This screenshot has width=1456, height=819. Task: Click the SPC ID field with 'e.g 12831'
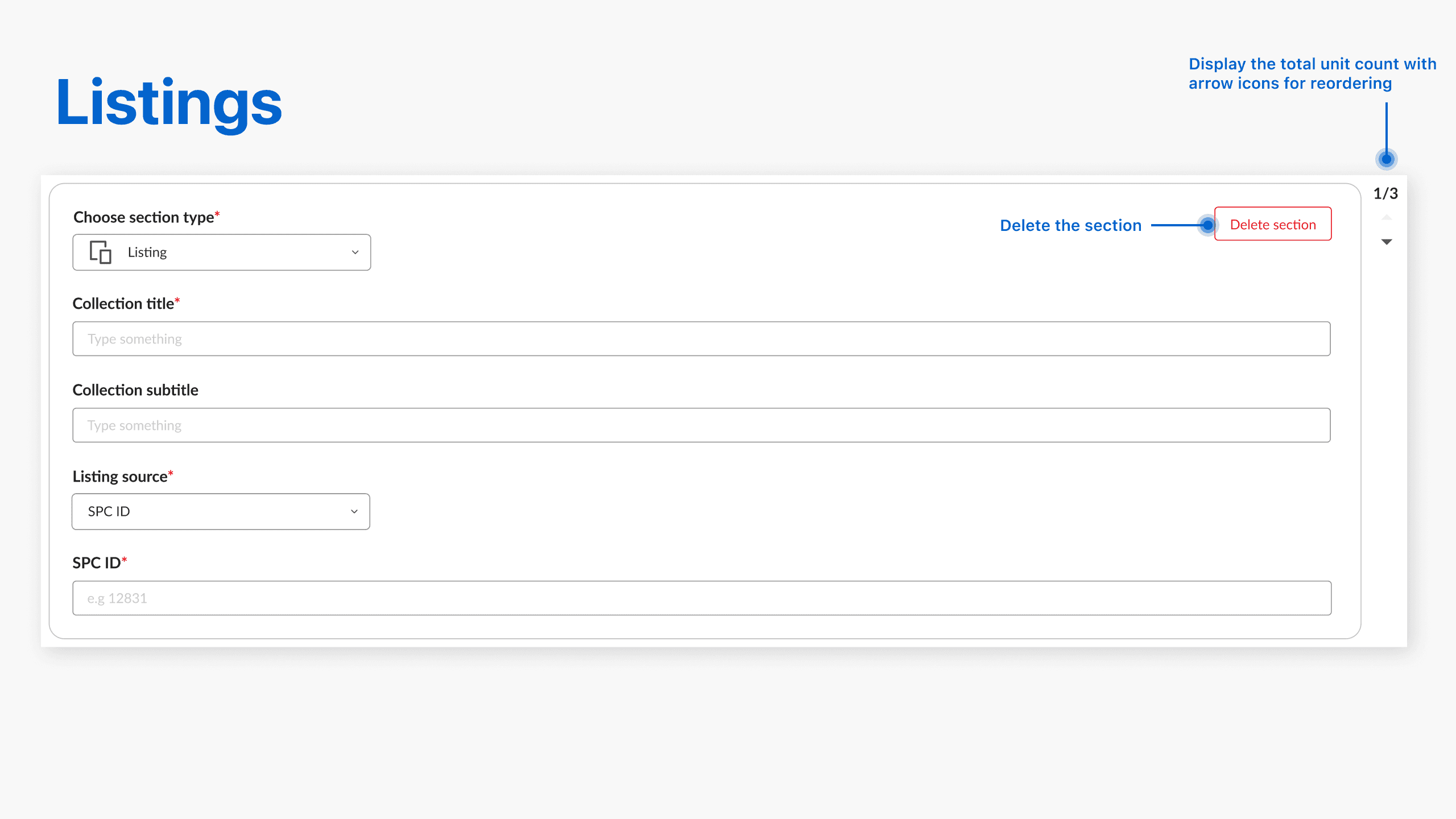pos(701,598)
